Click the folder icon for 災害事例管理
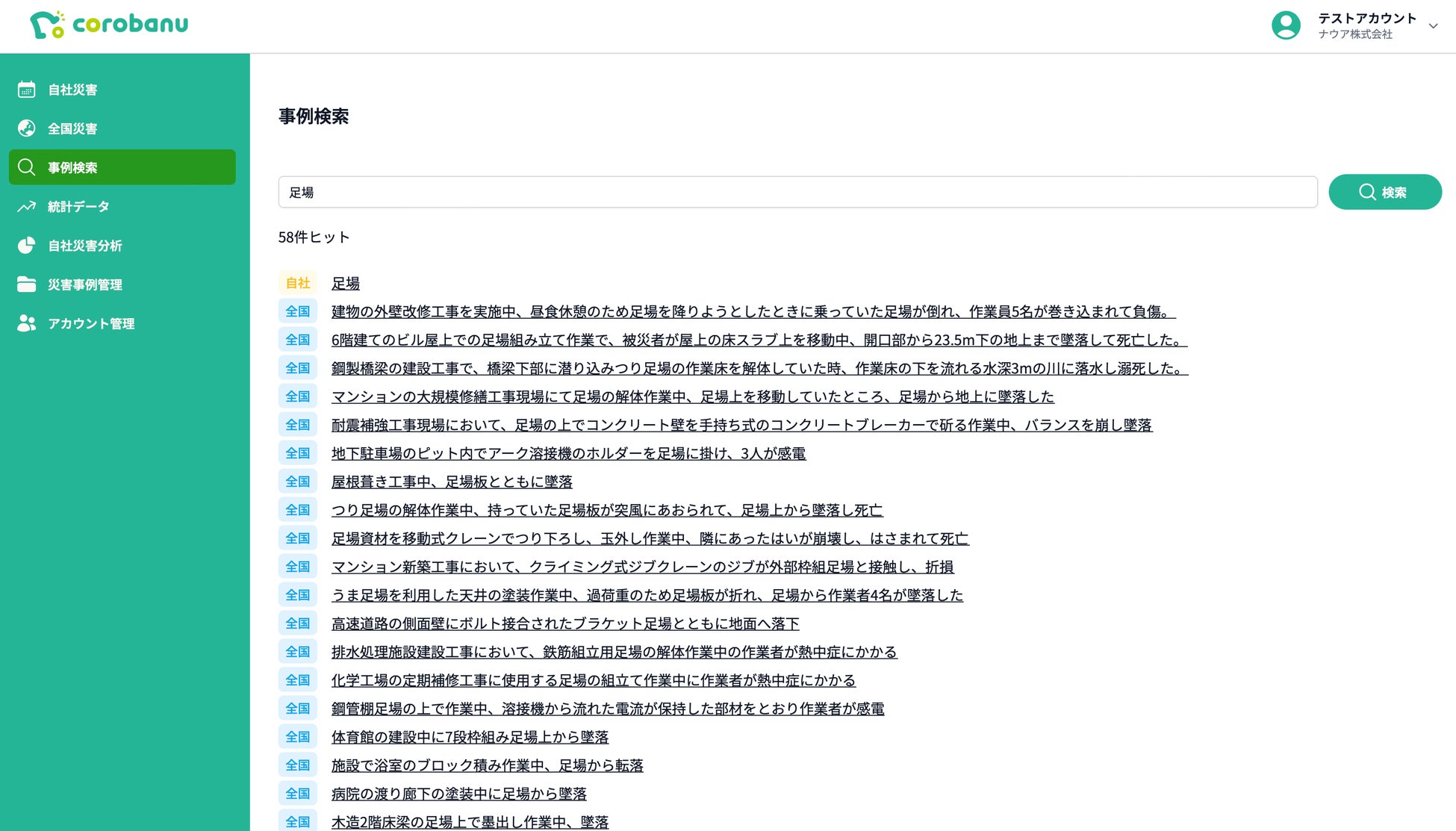The height and width of the screenshot is (831, 1456). pos(27,284)
